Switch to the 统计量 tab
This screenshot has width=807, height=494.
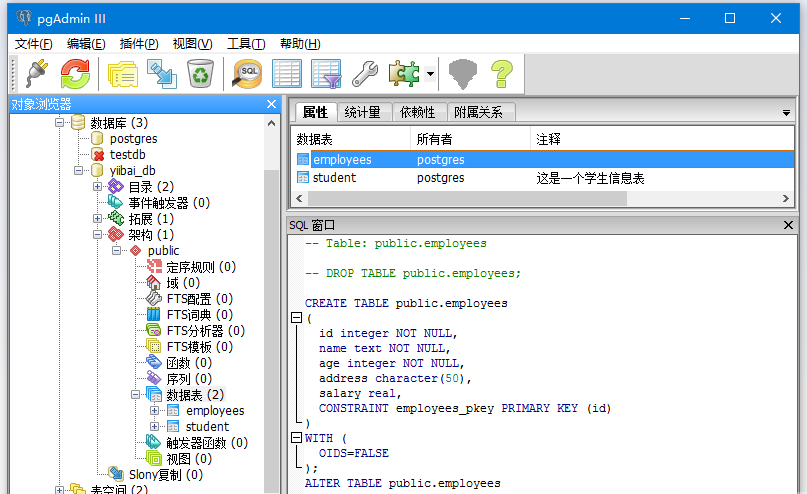click(363, 112)
